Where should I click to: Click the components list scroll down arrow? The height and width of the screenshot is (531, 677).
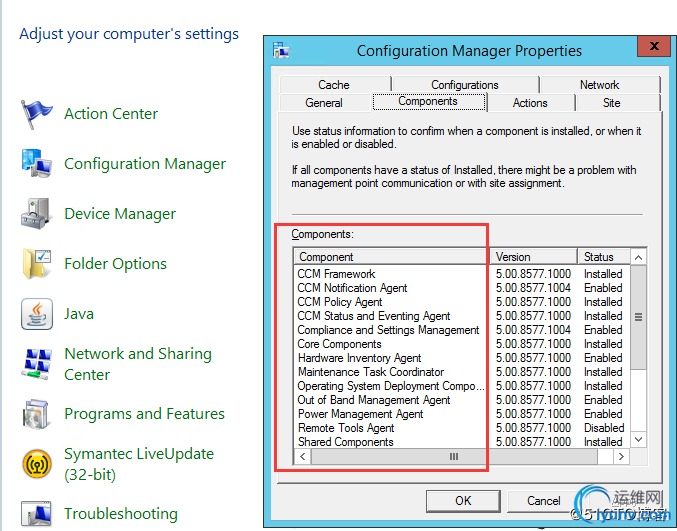[x=639, y=440]
